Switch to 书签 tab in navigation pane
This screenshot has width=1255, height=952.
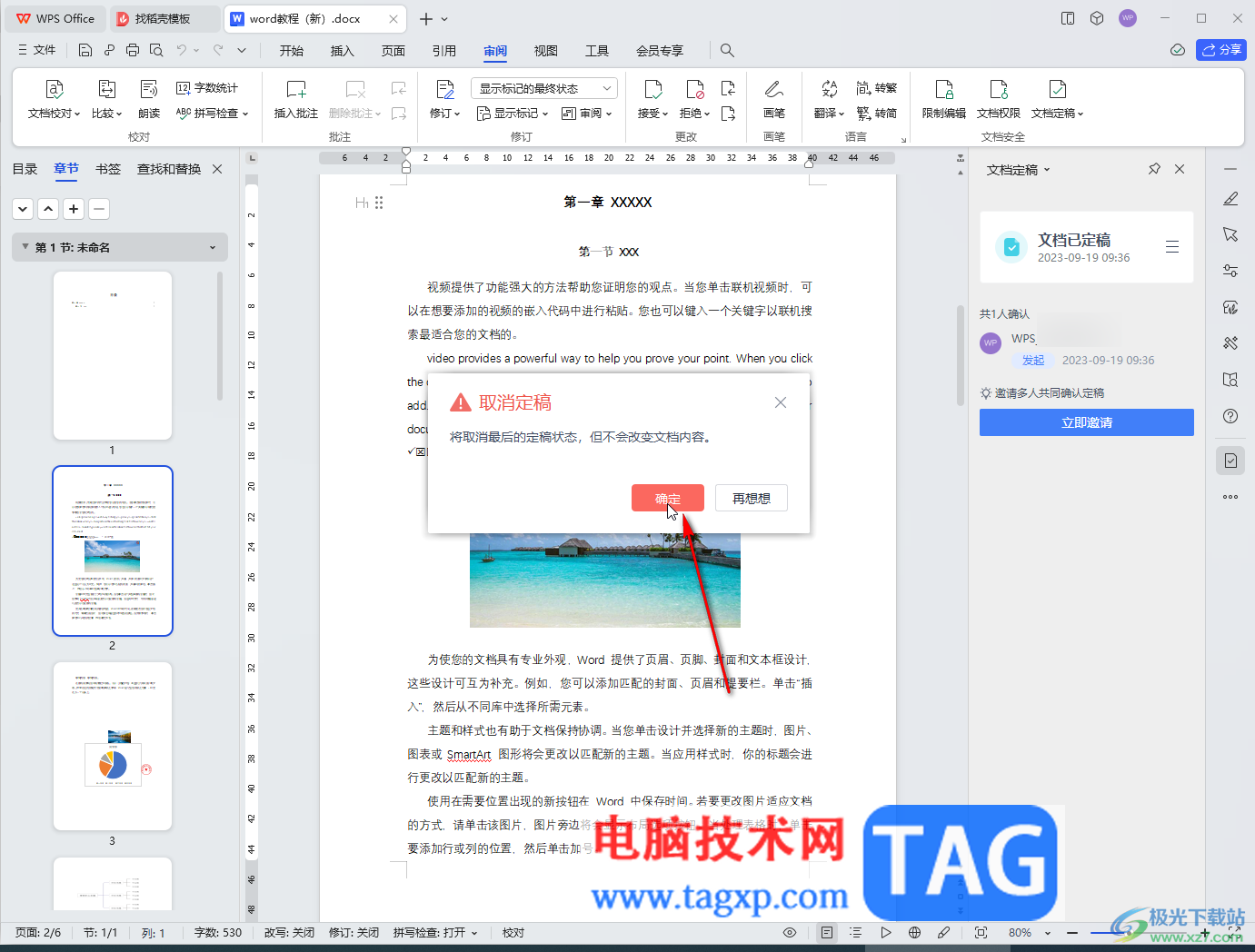point(108,169)
